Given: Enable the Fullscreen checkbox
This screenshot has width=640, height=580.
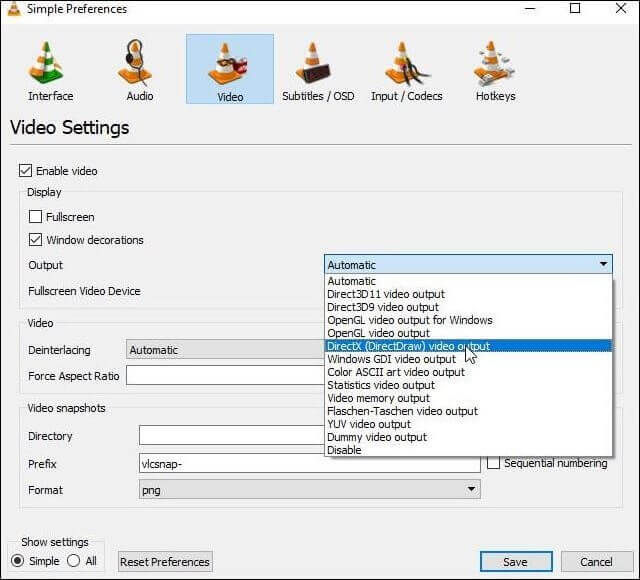Looking at the screenshot, I should click(36, 217).
